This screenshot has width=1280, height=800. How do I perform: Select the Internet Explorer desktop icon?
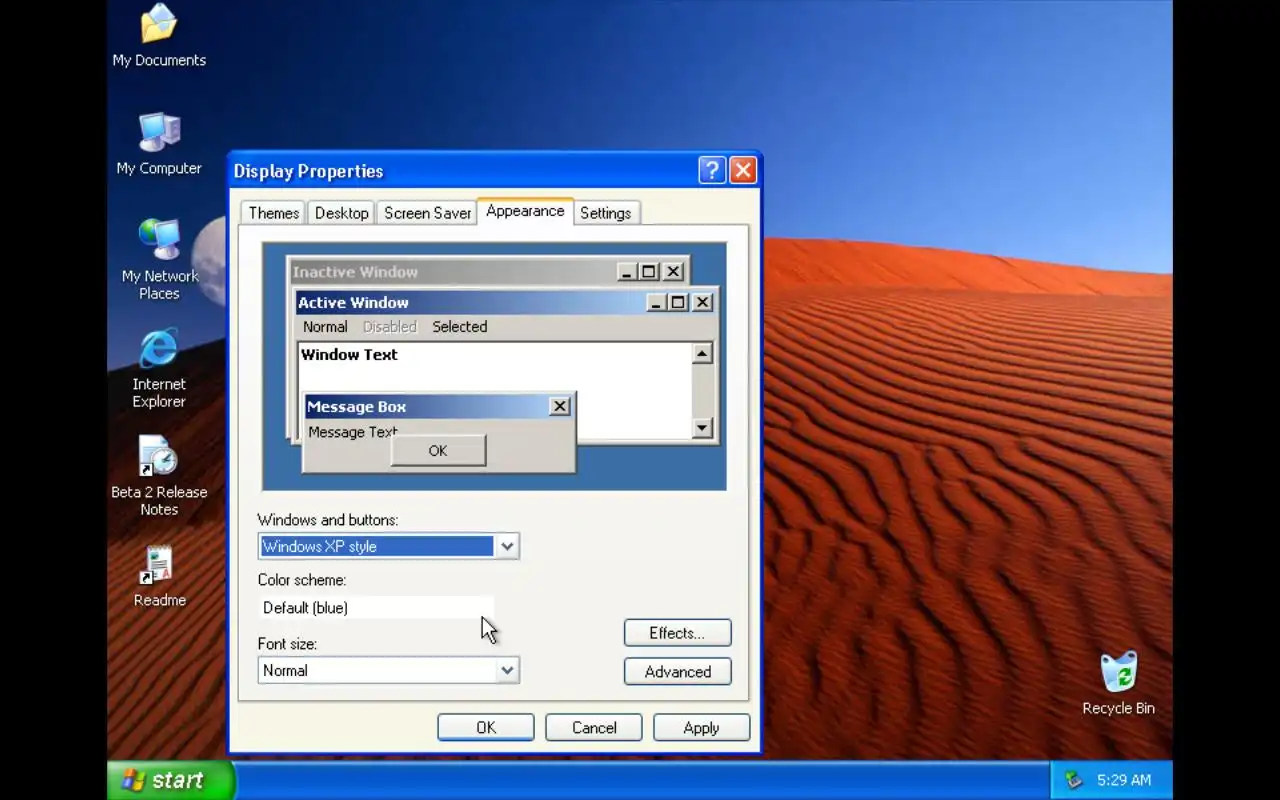click(159, 367)
